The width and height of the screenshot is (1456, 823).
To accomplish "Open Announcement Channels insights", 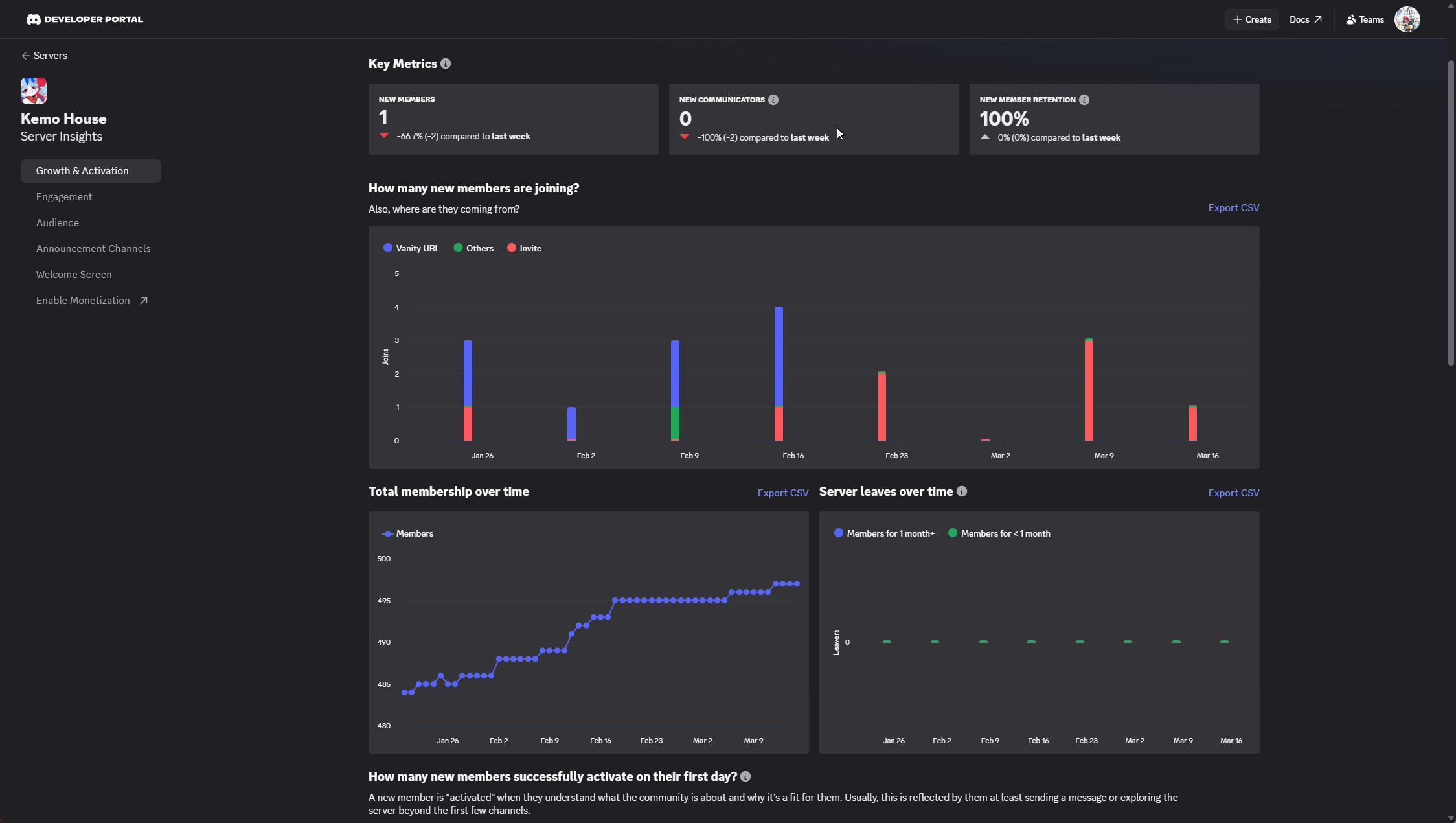I will 93,249.
